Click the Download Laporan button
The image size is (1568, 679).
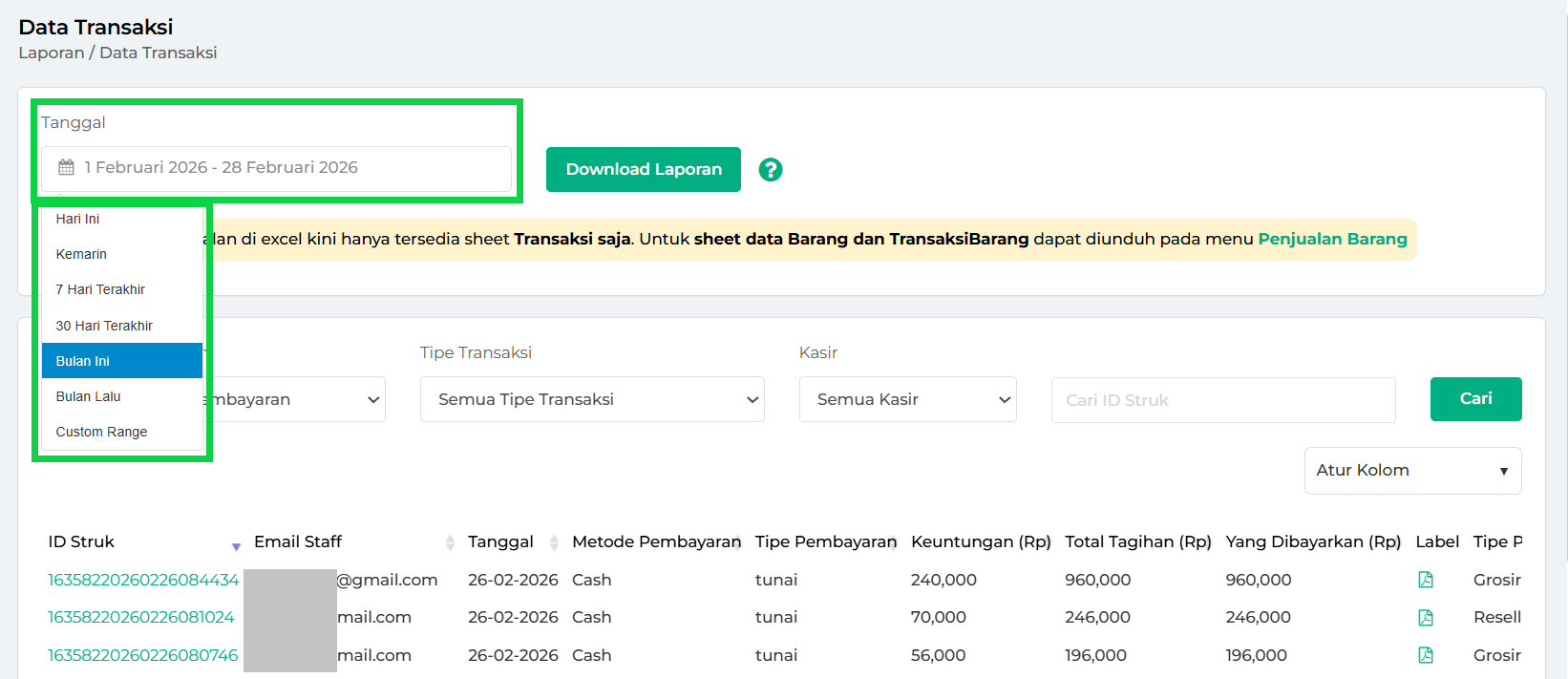click(643, 170)
